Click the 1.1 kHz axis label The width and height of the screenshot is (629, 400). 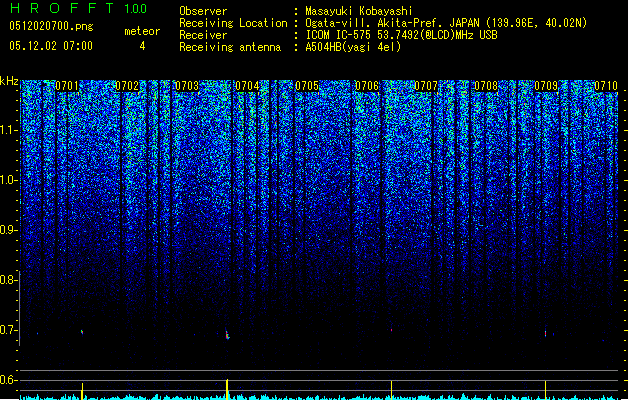coord(9,130)
